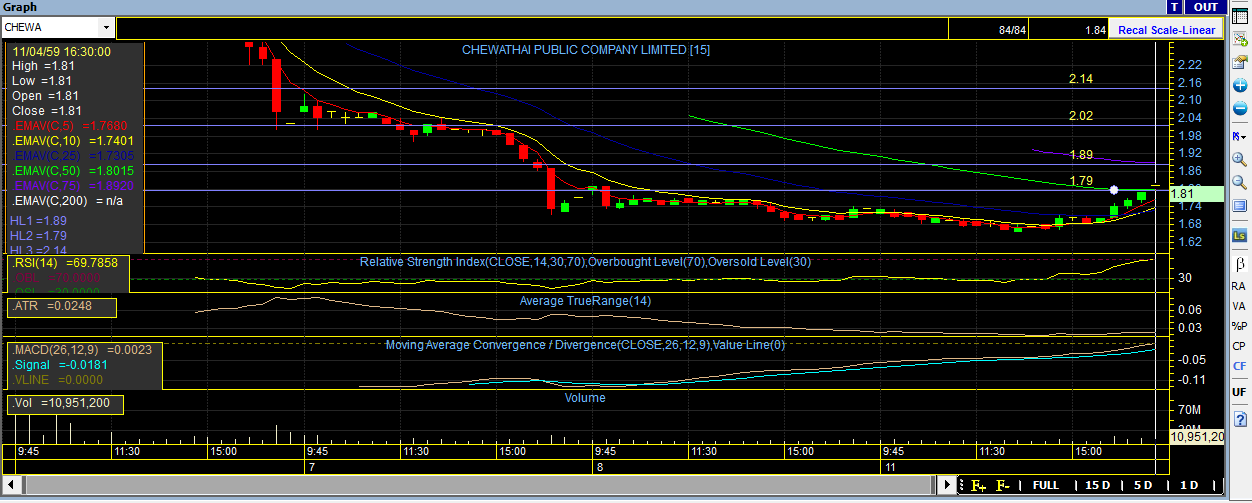Image resolution: width=1252 pixels, height=503 pixels.
Task: Click the Ls sidebar icon
Action: click(x=1239, y=235)
